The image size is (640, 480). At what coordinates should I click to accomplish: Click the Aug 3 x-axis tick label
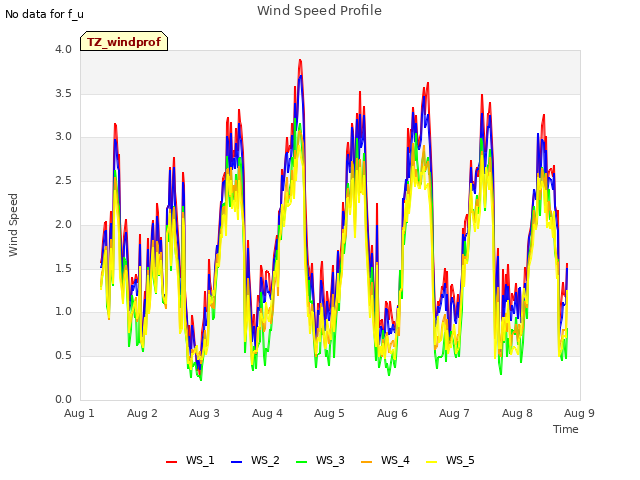204,413
